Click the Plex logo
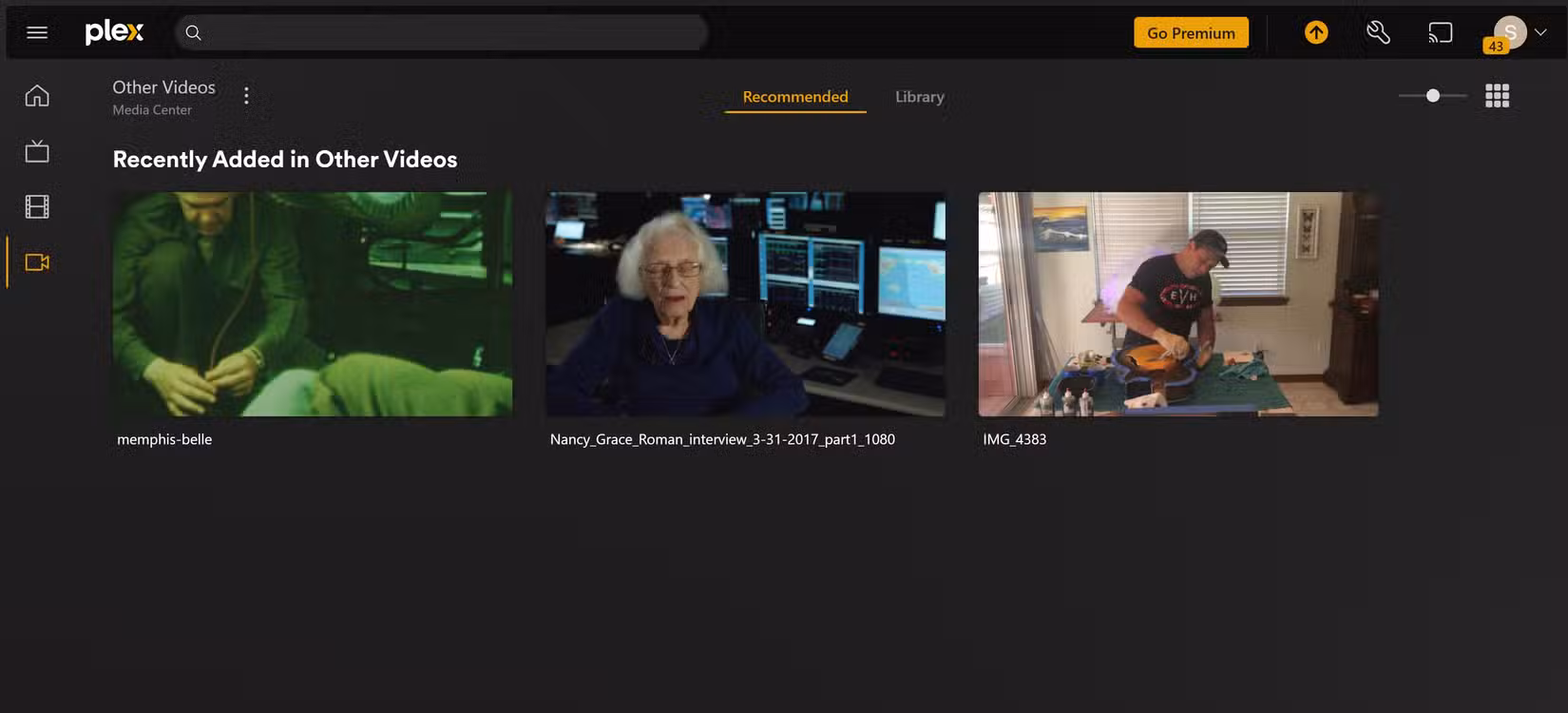 click(114, 32)
